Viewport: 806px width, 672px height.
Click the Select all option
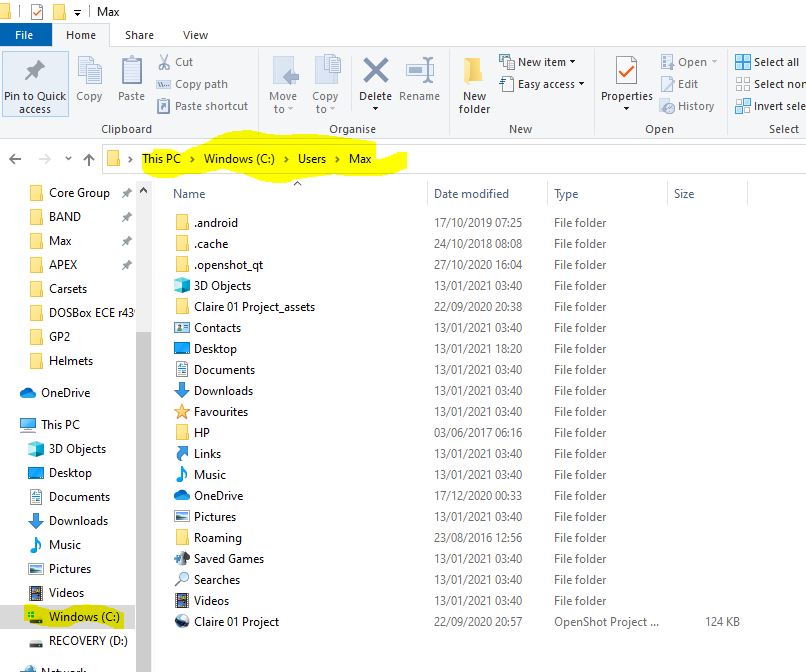point(767,62)
